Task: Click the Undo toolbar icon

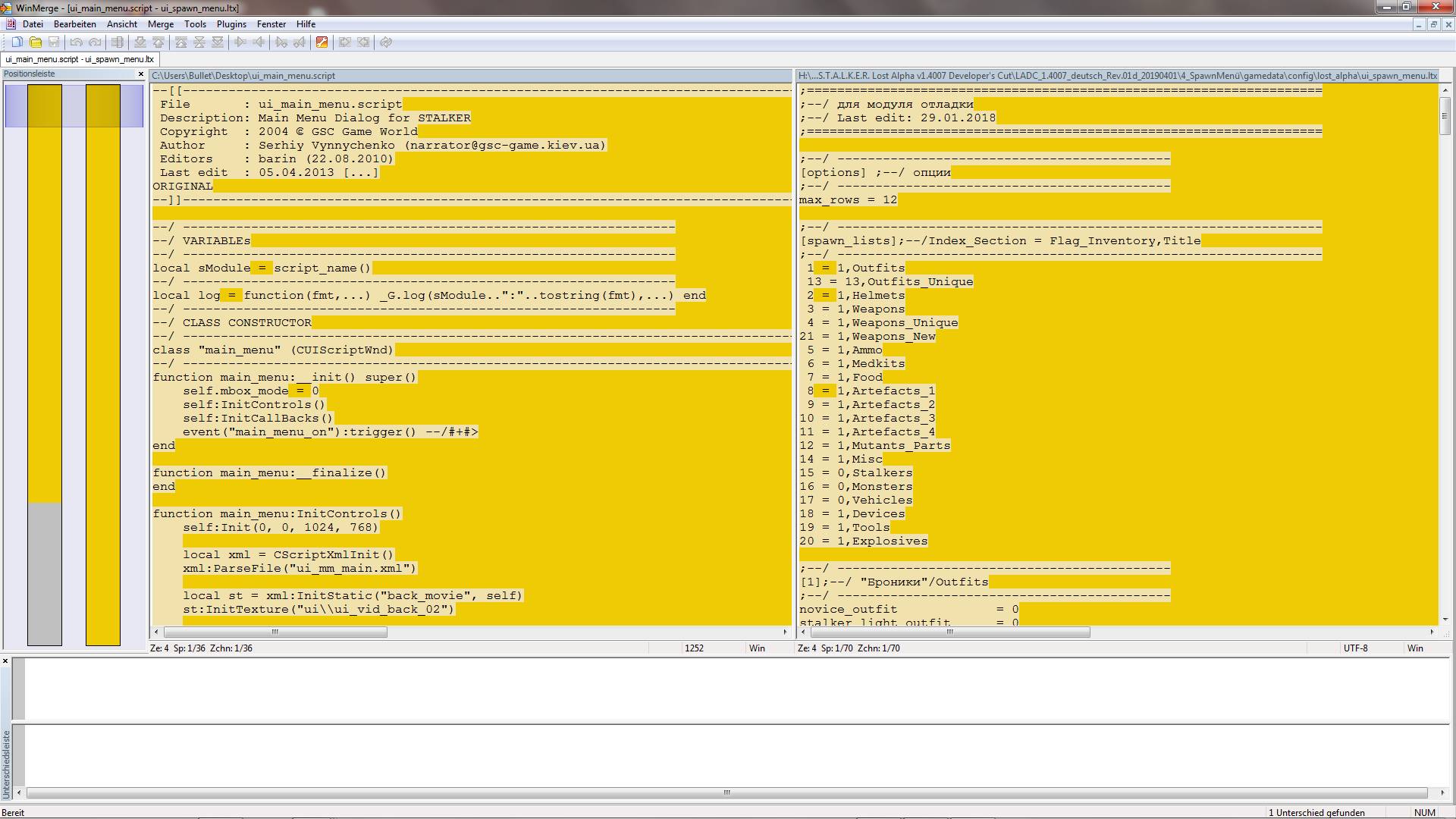Action: point(76,42)
